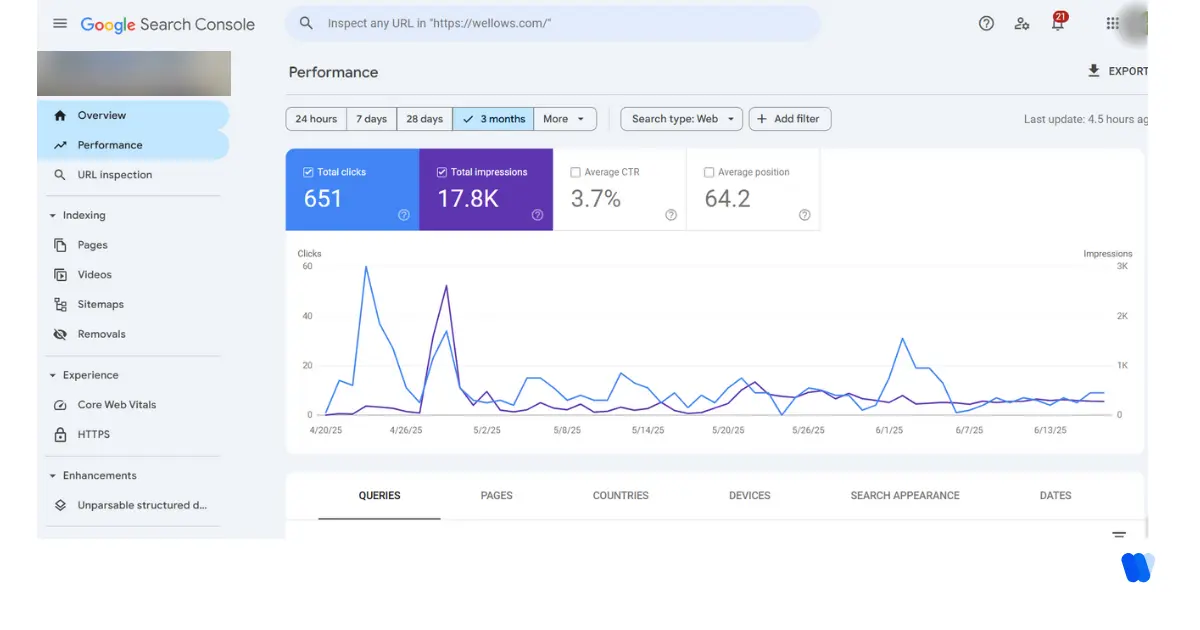The image size is (1200, 630).
Task: Click the Add filter button
Action: click(x=789, y=118)
